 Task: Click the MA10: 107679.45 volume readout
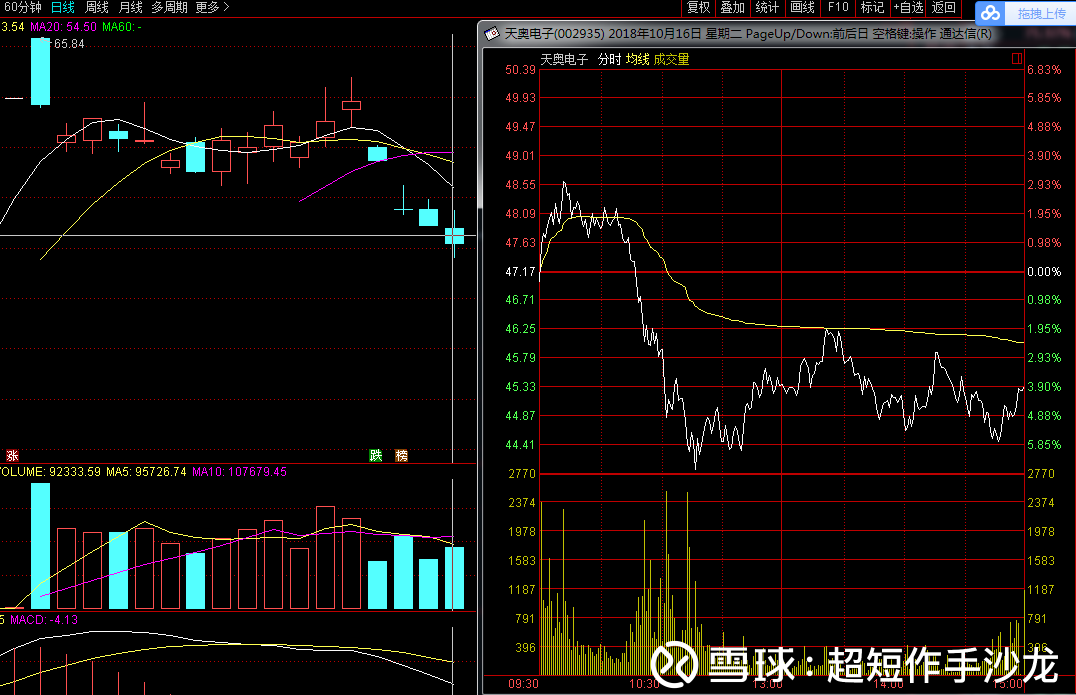tap(239, 472)
